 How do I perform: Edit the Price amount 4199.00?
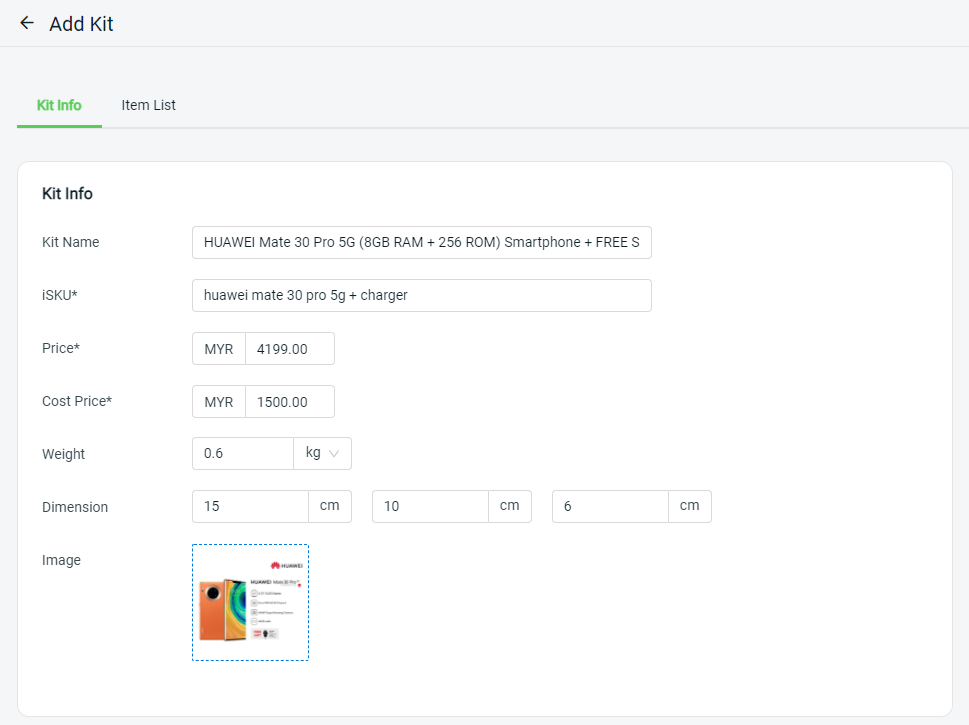coord(290,349)
